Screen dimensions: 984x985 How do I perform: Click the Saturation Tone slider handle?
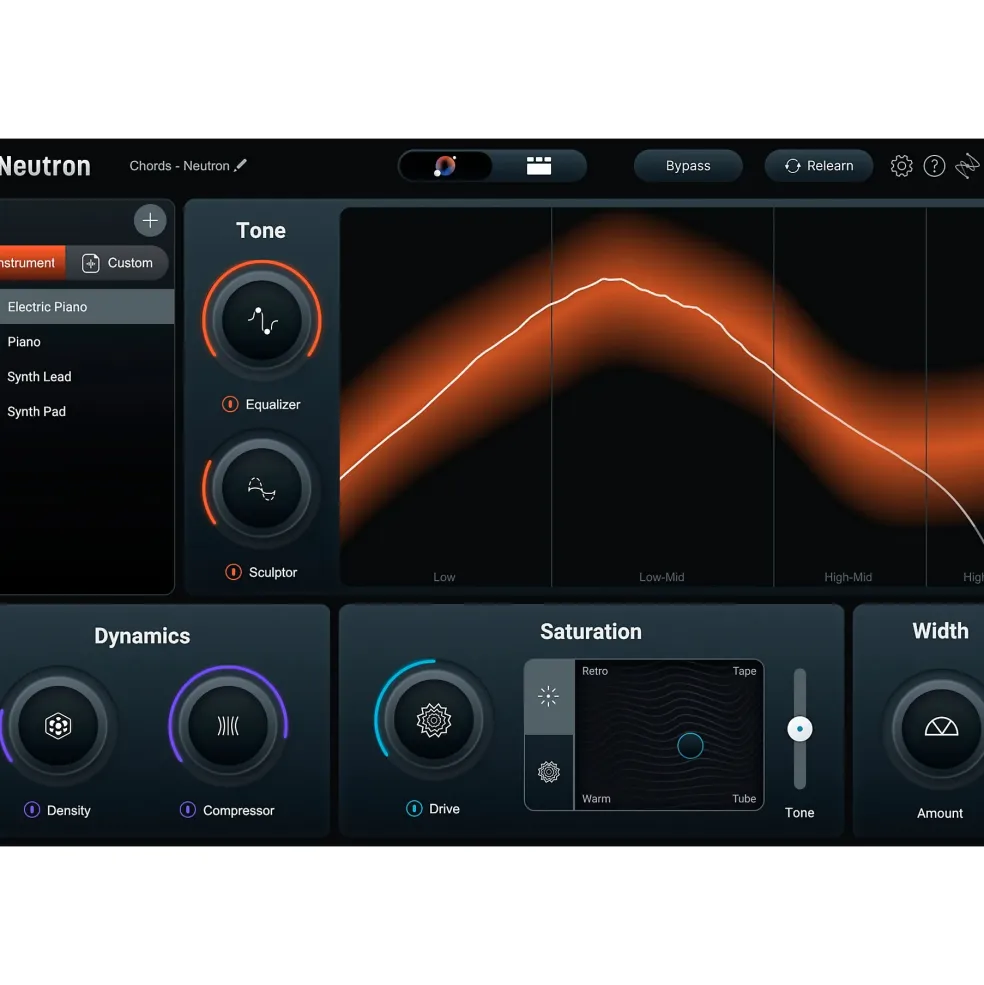[800, 729]
